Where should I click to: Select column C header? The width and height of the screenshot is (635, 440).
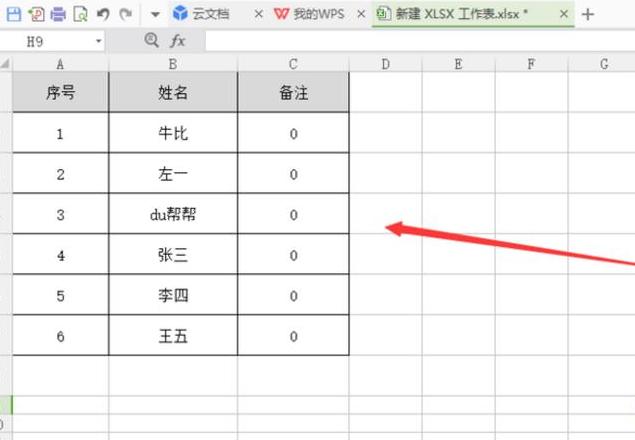click(x=293, y=64)
